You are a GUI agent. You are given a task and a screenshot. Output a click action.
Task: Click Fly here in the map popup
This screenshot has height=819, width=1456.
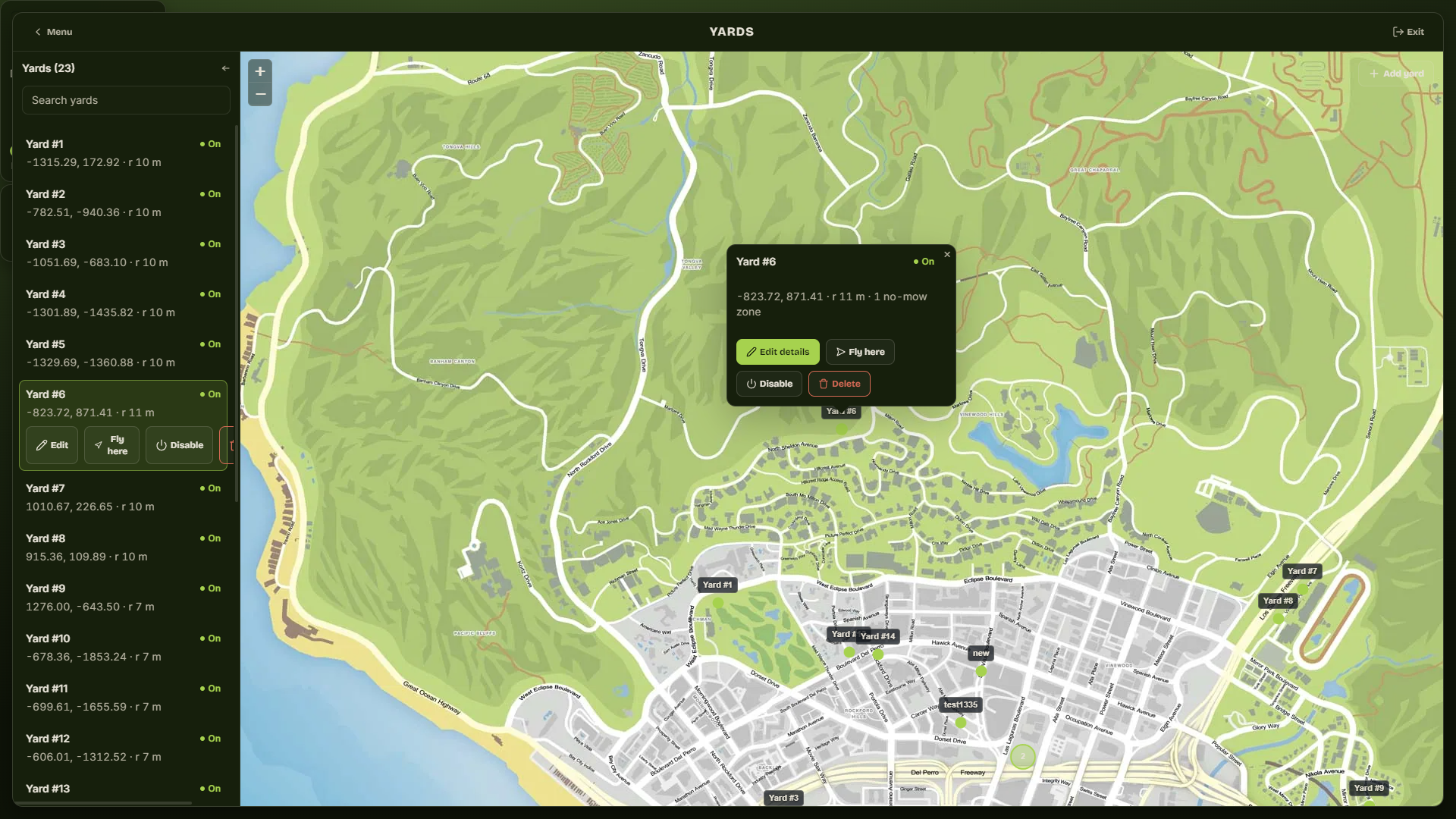860,352
